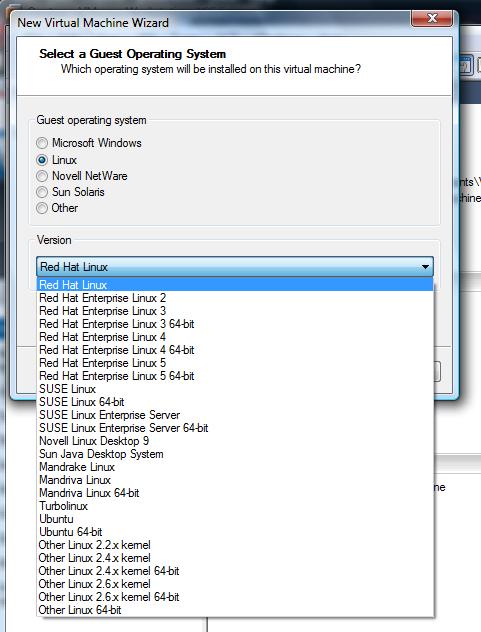
Task: Choose Red Hat Enterprise Linux 2
Action: tap(235, 298)
